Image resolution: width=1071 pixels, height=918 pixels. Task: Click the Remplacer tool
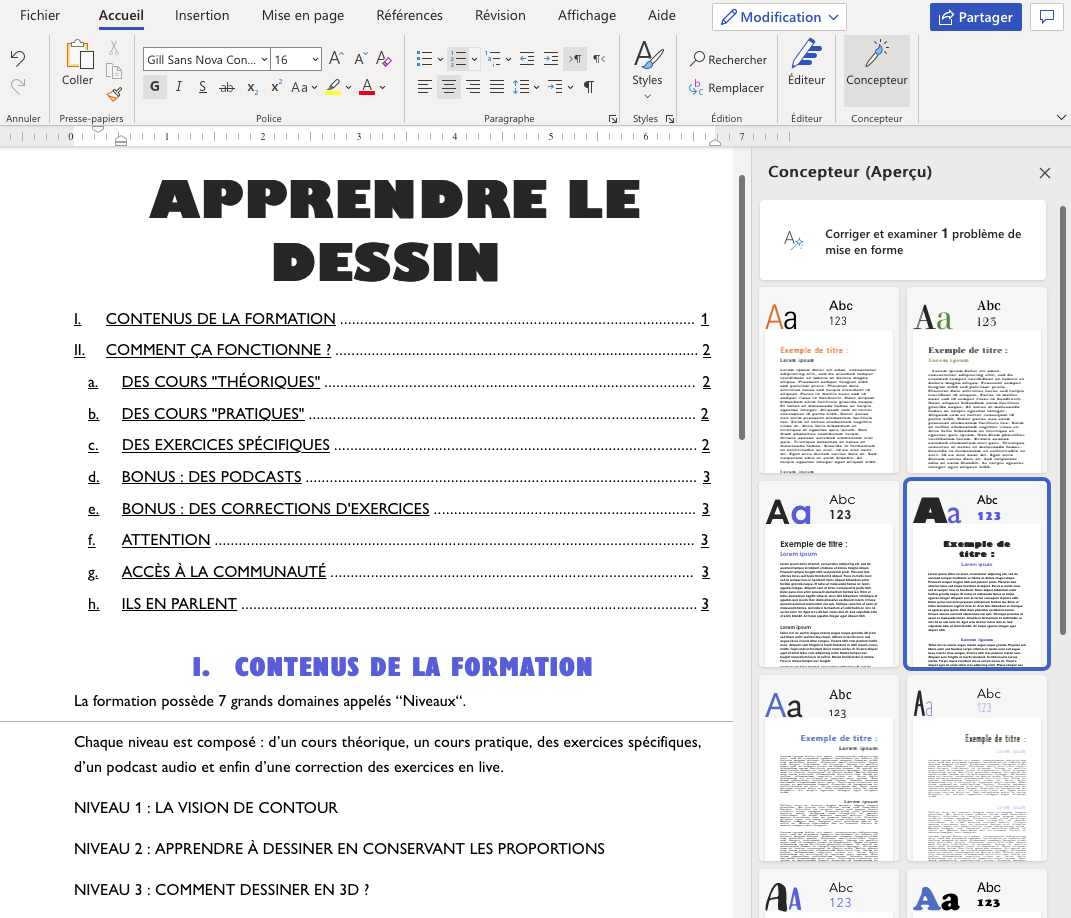click(727, 87)
